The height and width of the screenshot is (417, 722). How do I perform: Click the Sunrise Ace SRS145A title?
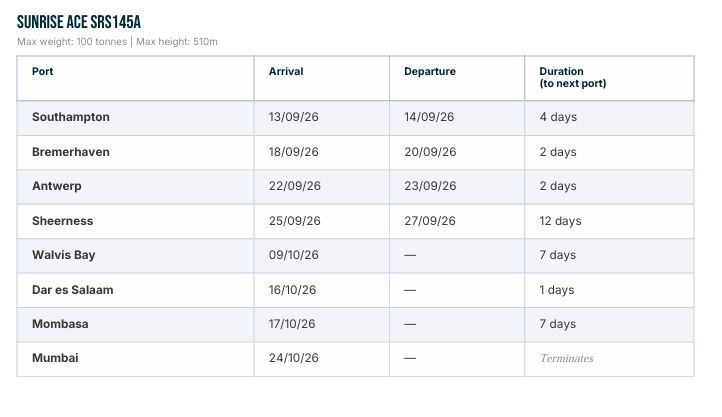79,22
